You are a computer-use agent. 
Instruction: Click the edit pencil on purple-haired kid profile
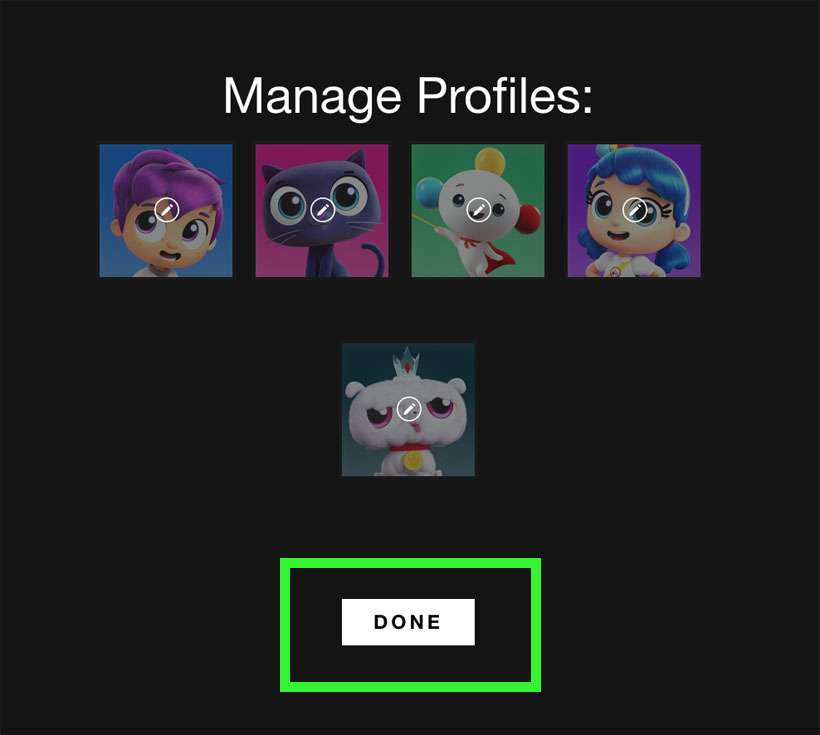coord(167,210)
